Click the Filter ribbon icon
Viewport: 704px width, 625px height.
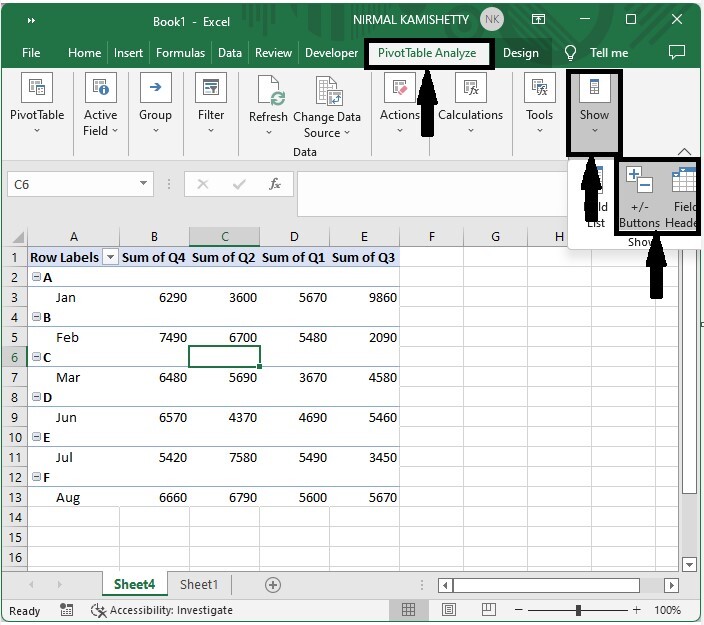click(x=211, y=89)
